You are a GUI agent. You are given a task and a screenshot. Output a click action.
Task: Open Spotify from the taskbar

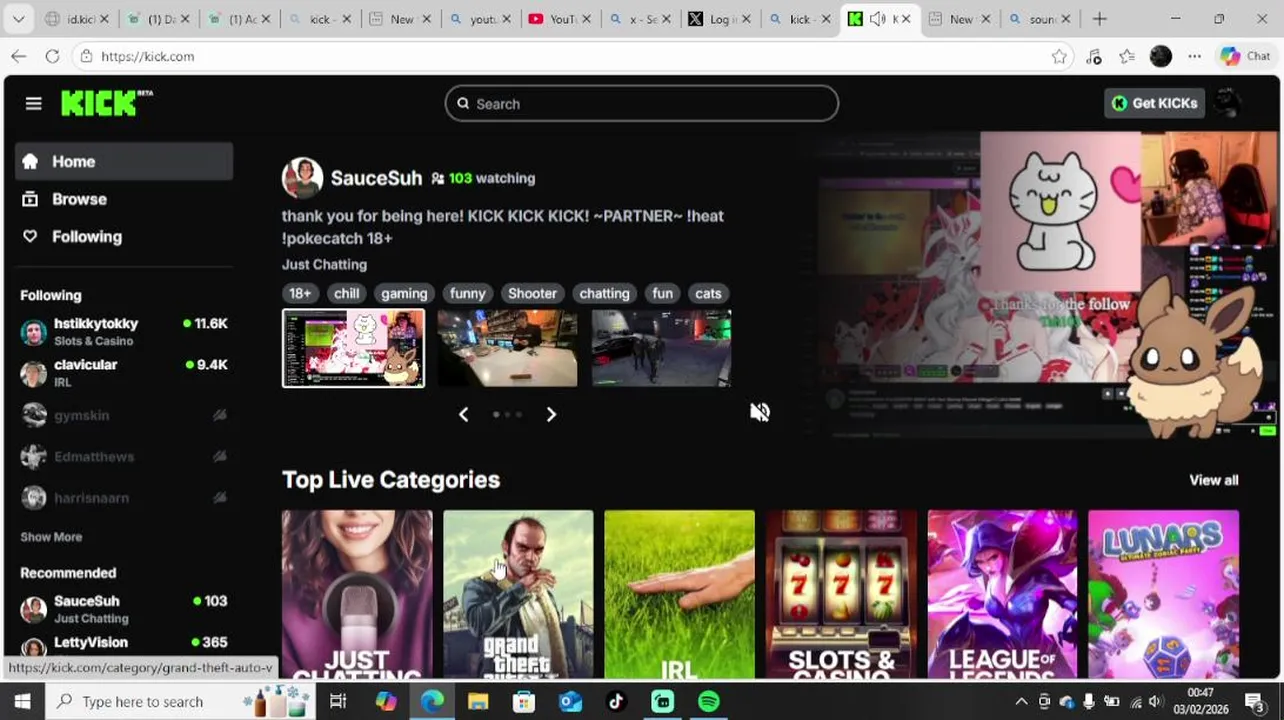point(709,701)
